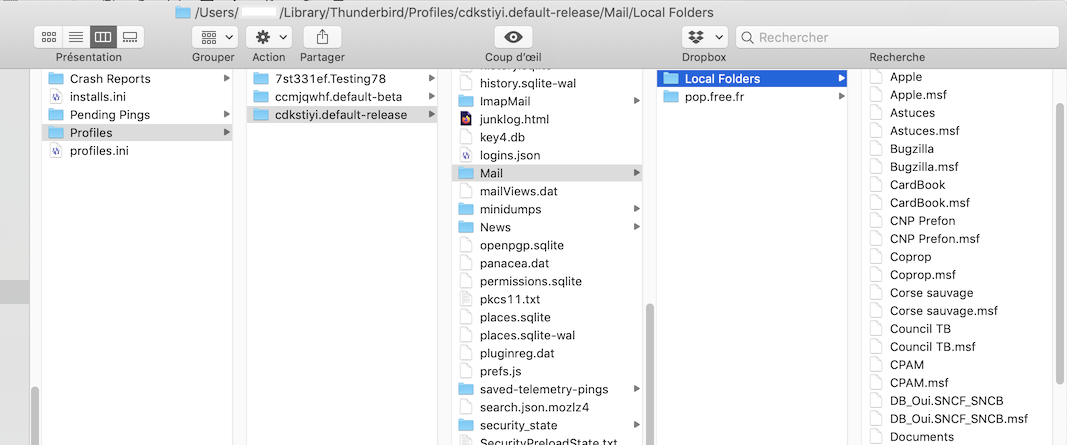The height and width of the screenshot is (445, 1067).
Task: Expand the pop.free.fr folder arrow
Action: (x=841, y=97)
